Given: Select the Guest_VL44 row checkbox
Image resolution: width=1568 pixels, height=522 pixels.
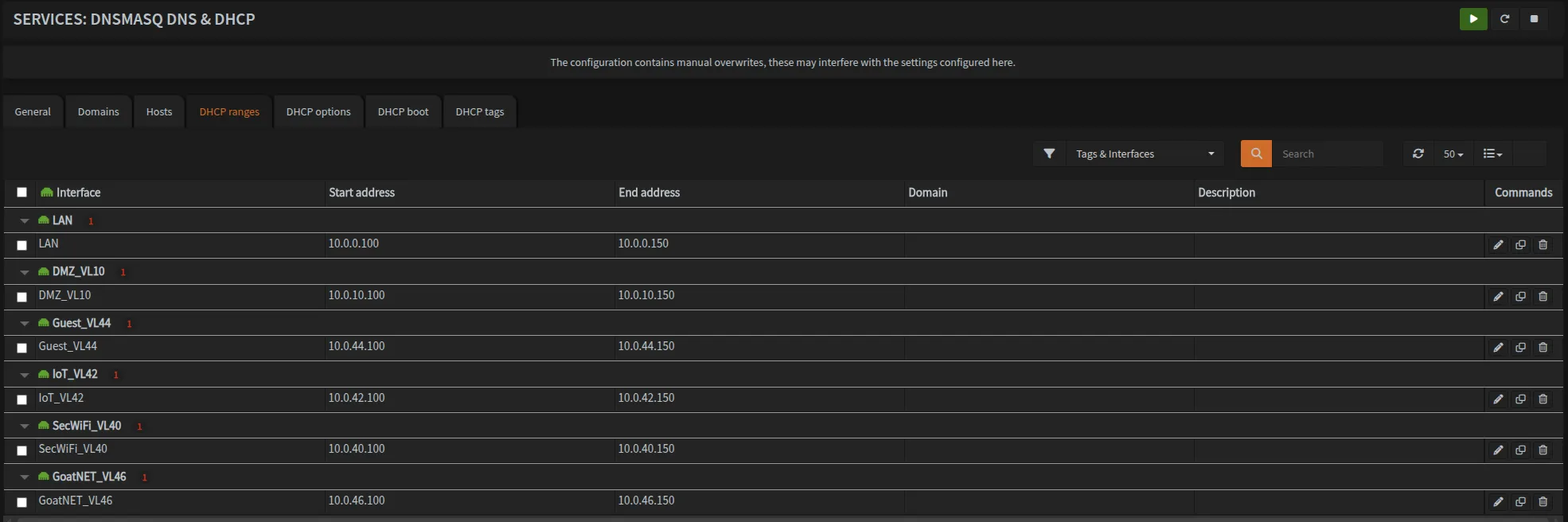Looking at the screenshot, I should [x=21, y=348].
